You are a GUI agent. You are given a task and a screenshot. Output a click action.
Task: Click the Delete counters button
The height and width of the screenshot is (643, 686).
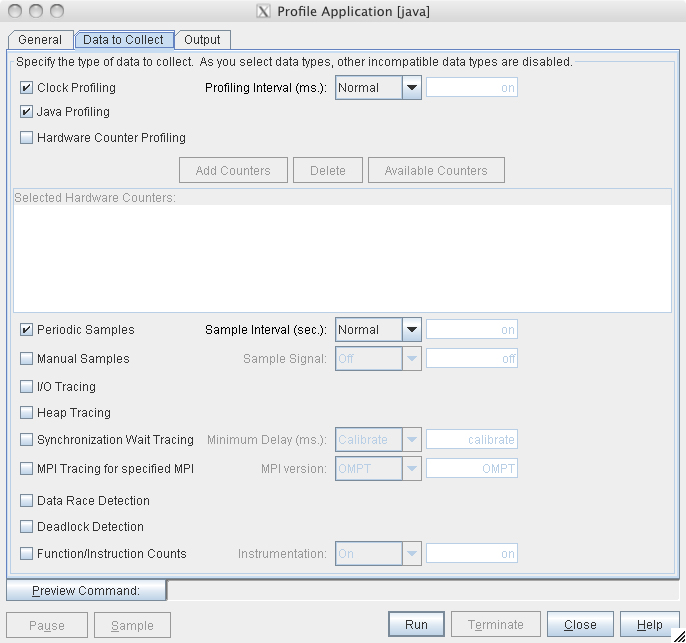coord(328,170)
